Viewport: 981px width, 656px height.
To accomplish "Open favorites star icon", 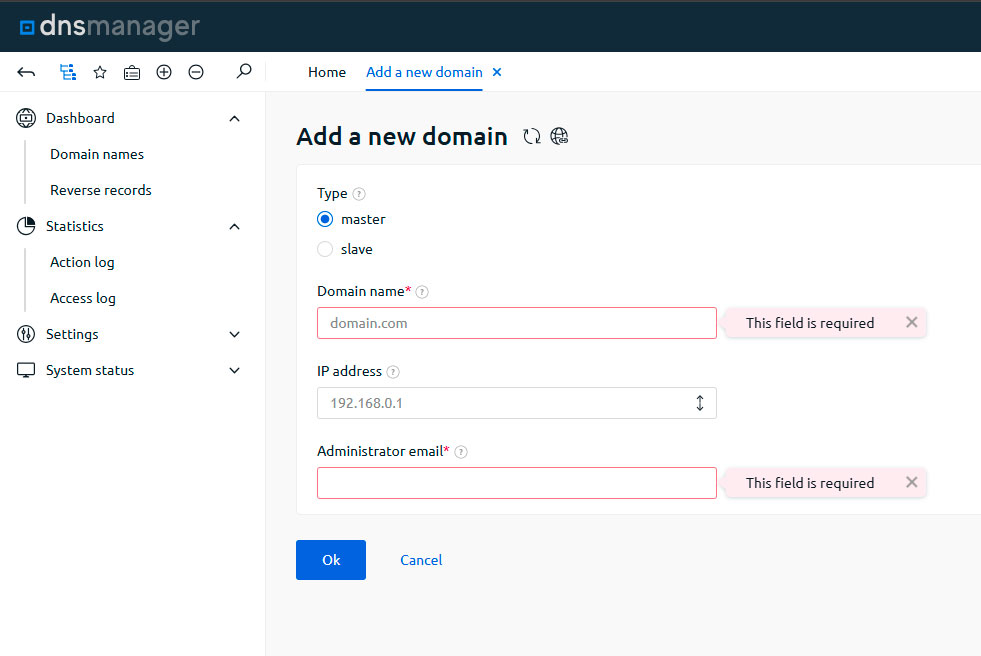I will coord(100,72).
